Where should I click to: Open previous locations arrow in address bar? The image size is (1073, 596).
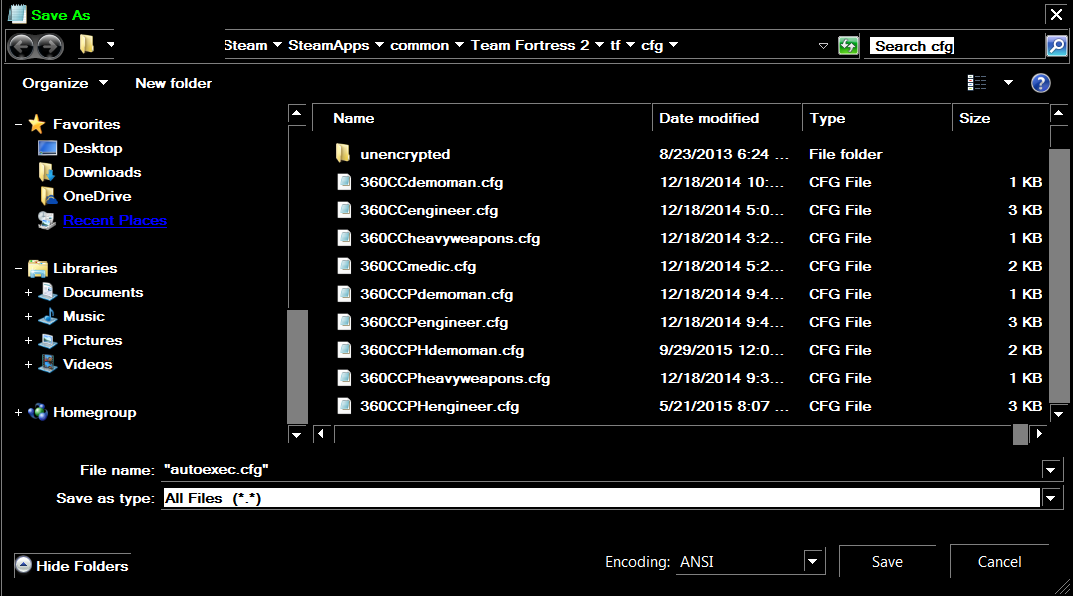(x=823, y=46)
